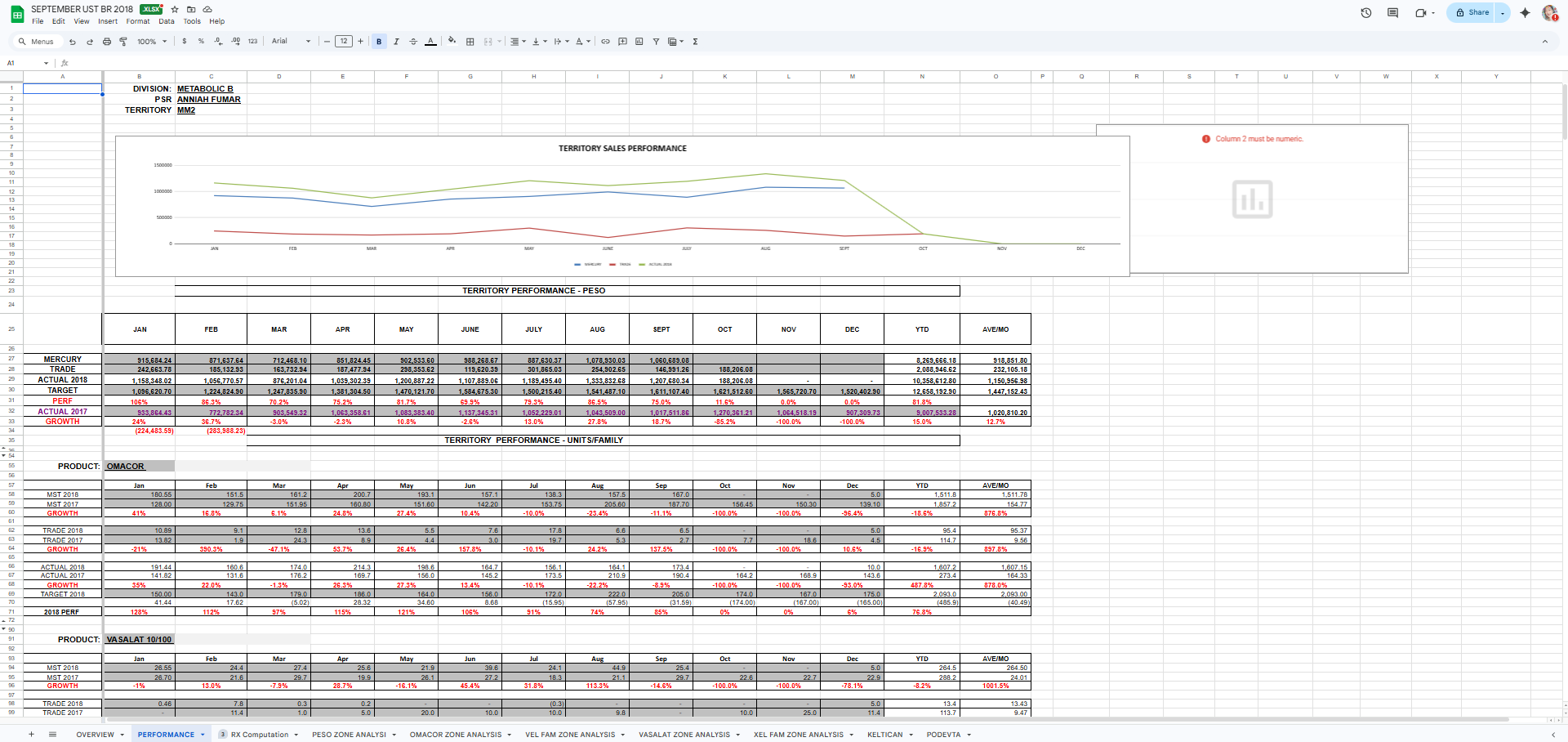
Task: Open the Arial font family dropdown
Action: click(x=292, y=42)
